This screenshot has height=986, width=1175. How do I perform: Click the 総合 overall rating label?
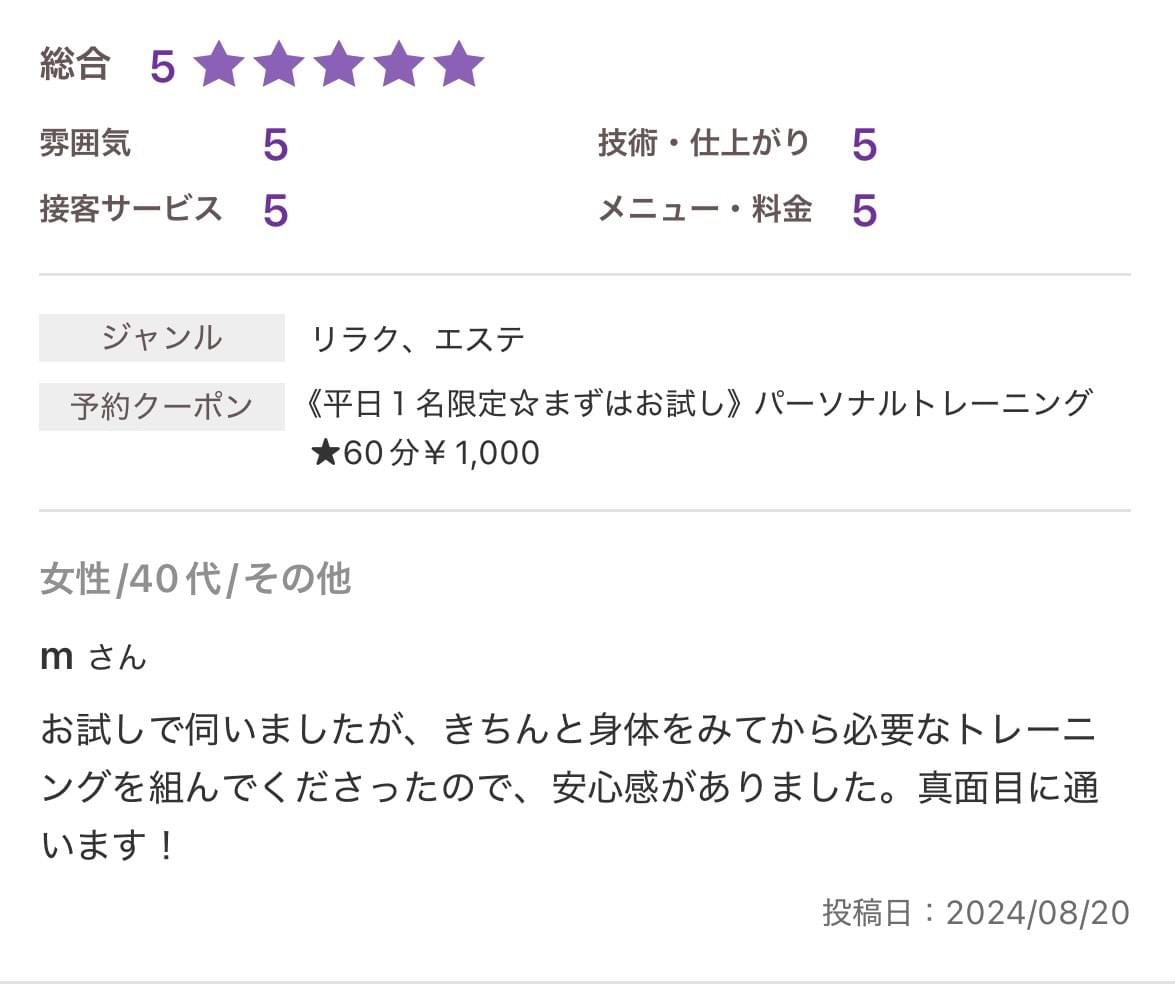tap(75, 65)
